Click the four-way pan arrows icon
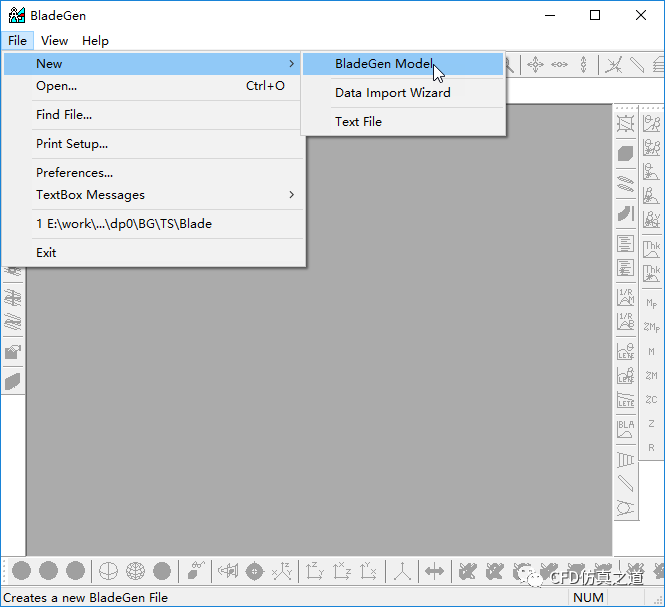This screenshot has height=607, width=665. pos(535,65)
